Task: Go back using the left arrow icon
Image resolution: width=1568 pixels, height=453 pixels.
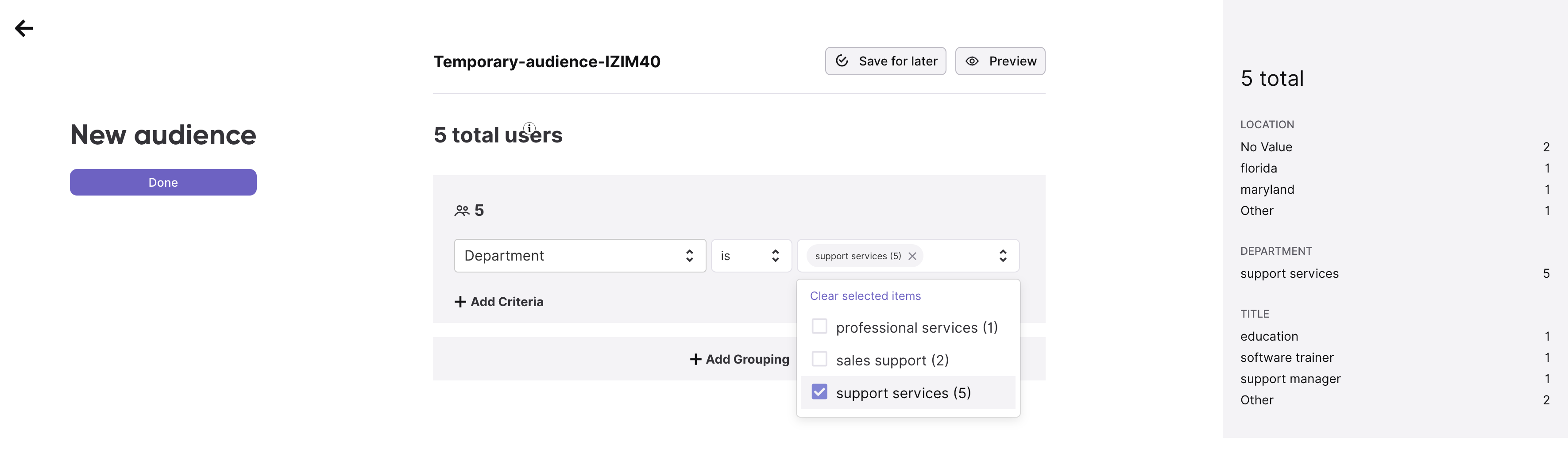Action: click(x=24, y=28)
